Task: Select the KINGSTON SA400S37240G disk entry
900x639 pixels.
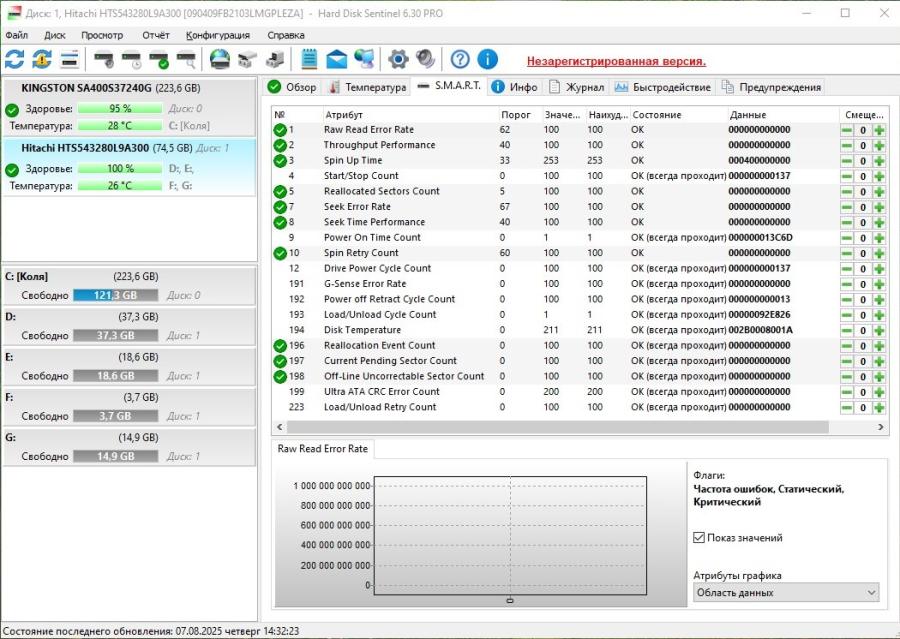Action: pyautogui.click(x=110, y=88)
